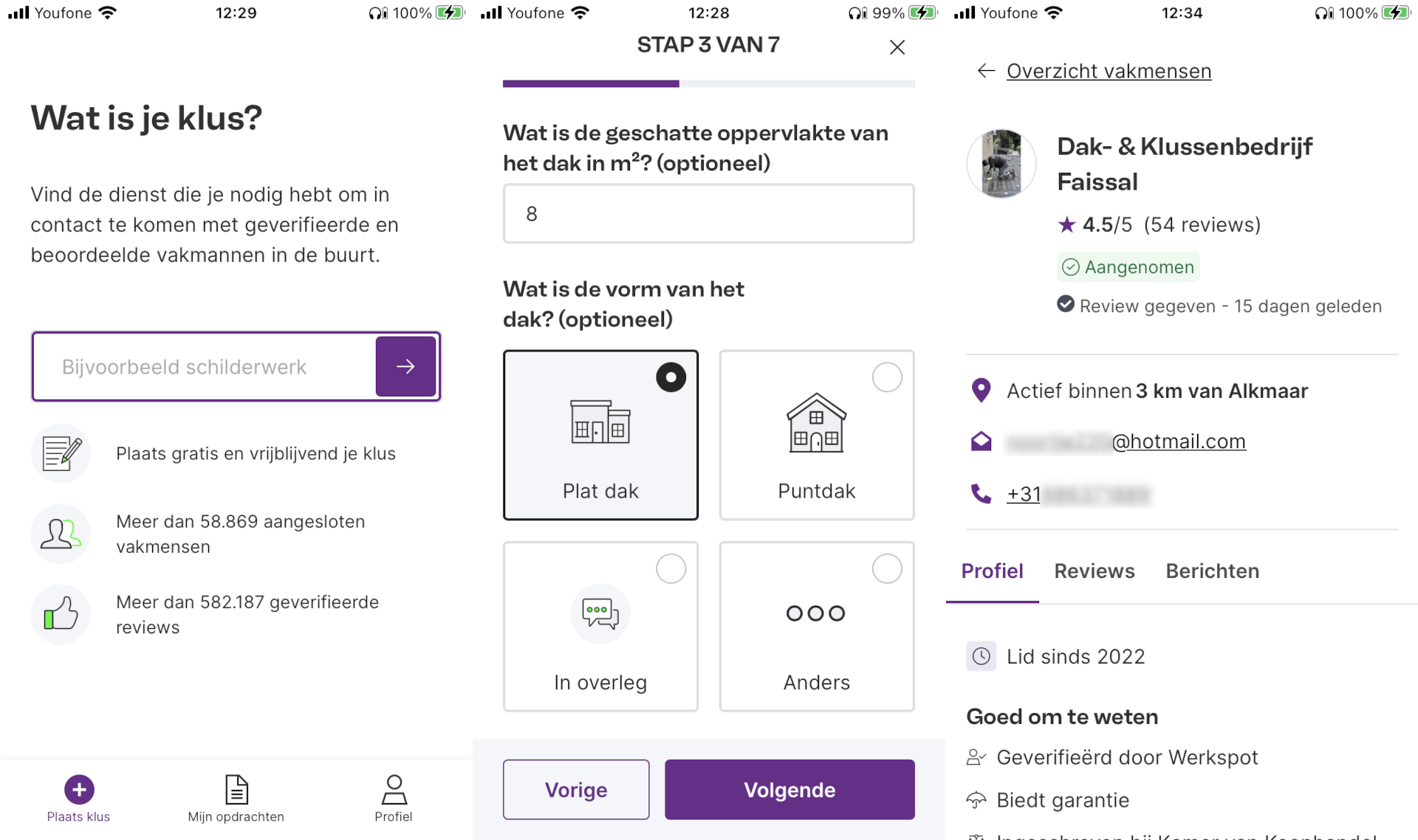Tap the phone icon to call

[981, 493]
